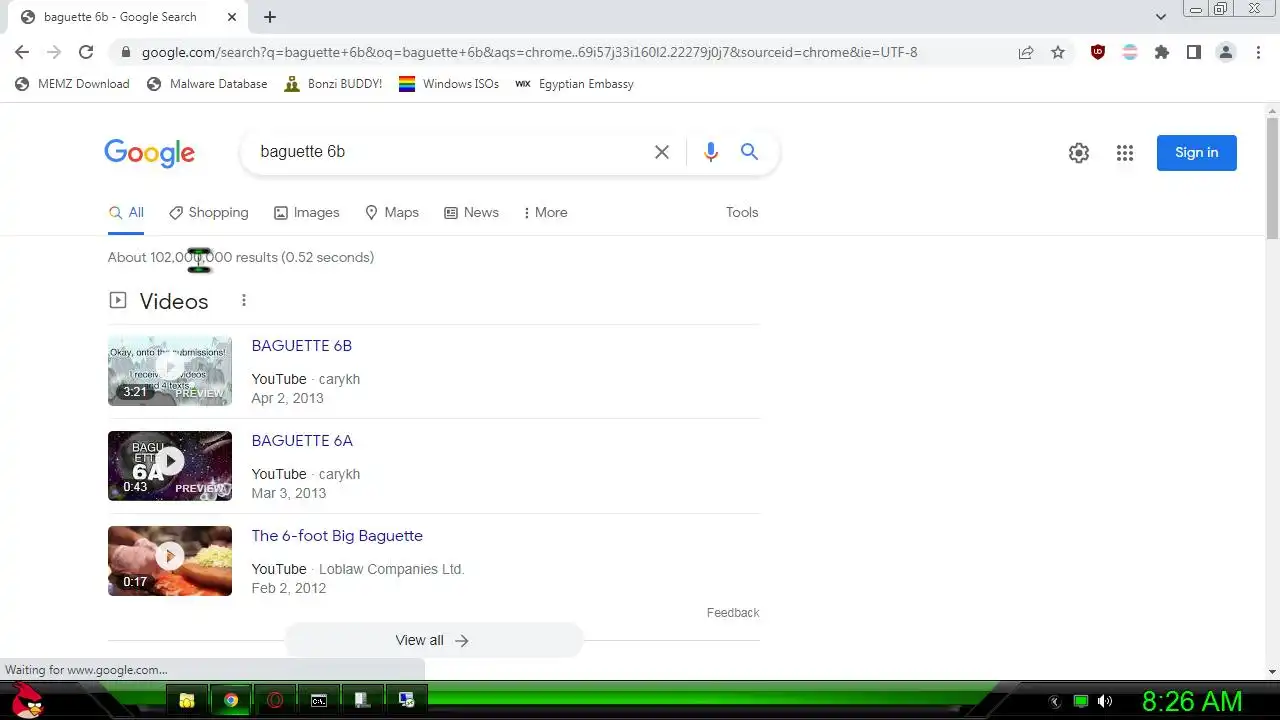
Task: Open File Explorer from the taskbar
Action: 187,701
